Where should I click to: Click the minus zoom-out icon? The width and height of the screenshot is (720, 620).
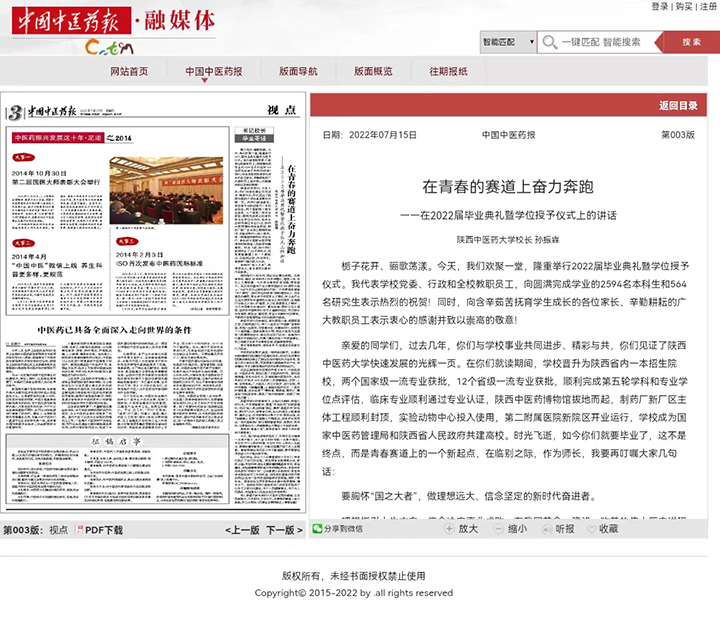click(498, 529)
